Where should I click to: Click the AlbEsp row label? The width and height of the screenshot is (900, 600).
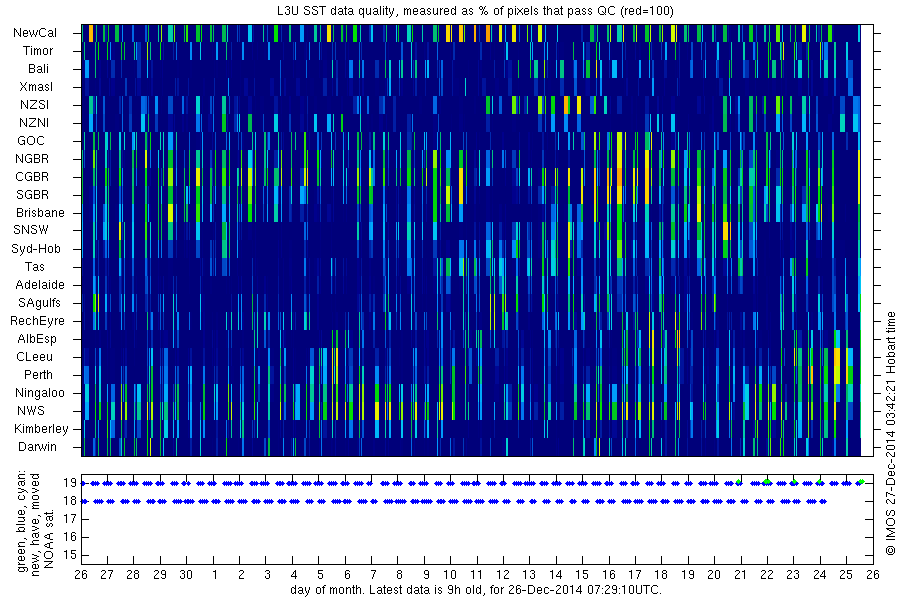(x=37, y=339)
